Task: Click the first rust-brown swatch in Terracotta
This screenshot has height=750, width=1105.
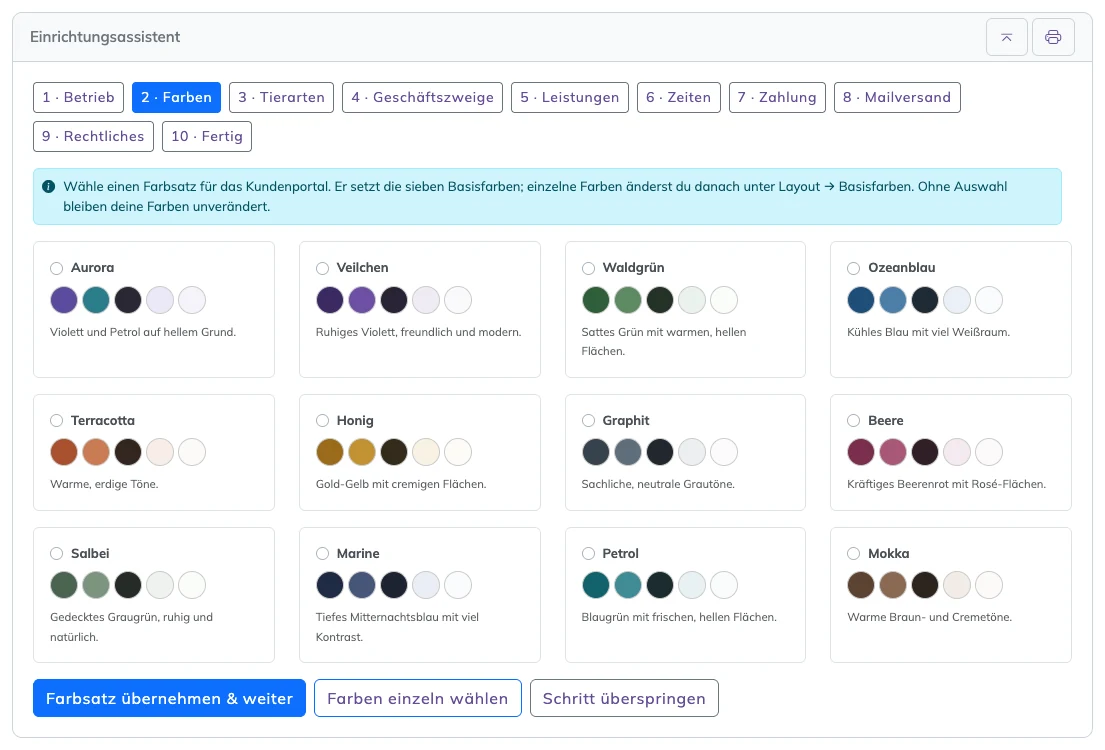Action: tap(64, 452)
